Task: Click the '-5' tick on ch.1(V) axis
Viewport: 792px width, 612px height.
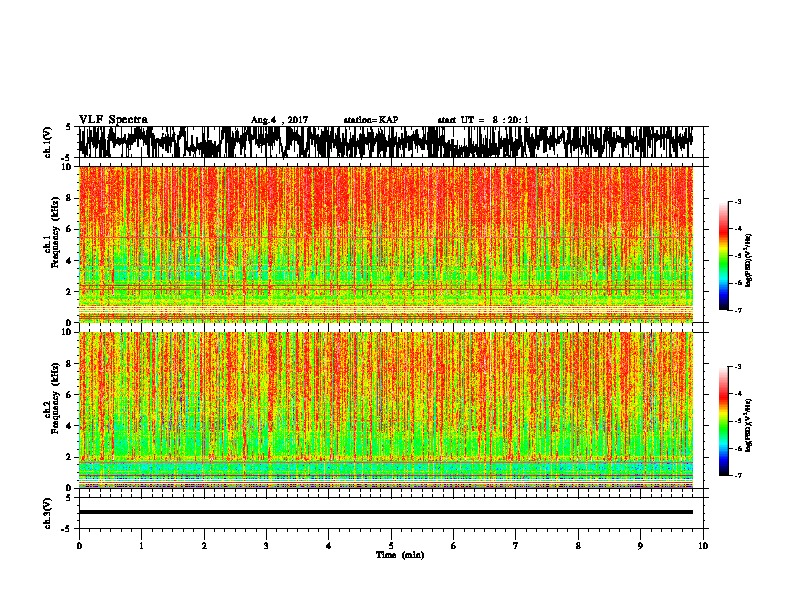Action: tap(67, 158)
